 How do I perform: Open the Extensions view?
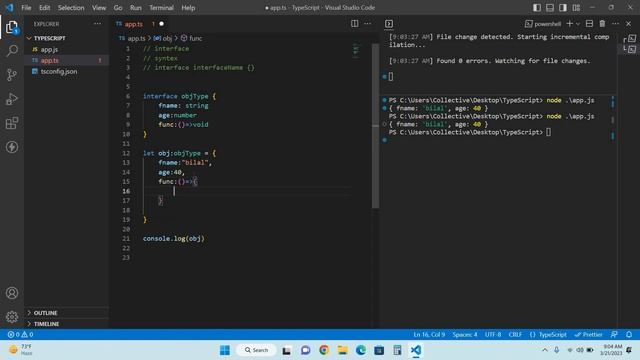click(12, 123)
